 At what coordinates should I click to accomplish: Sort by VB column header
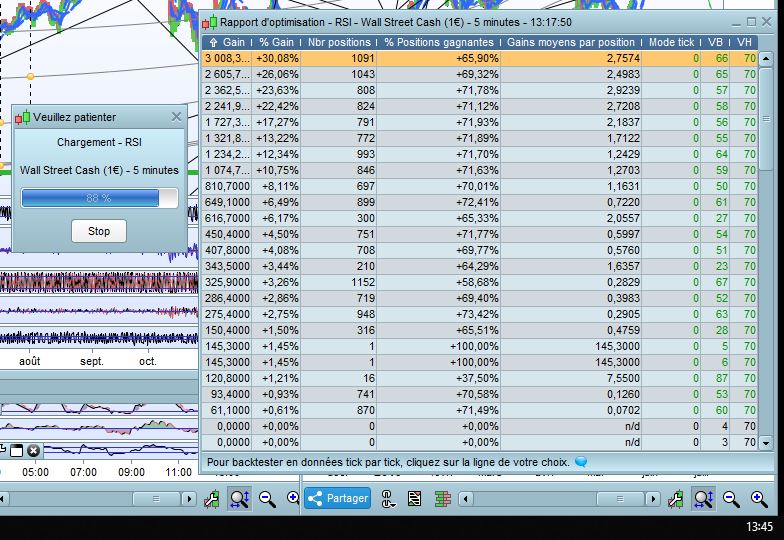coord(715,42)
